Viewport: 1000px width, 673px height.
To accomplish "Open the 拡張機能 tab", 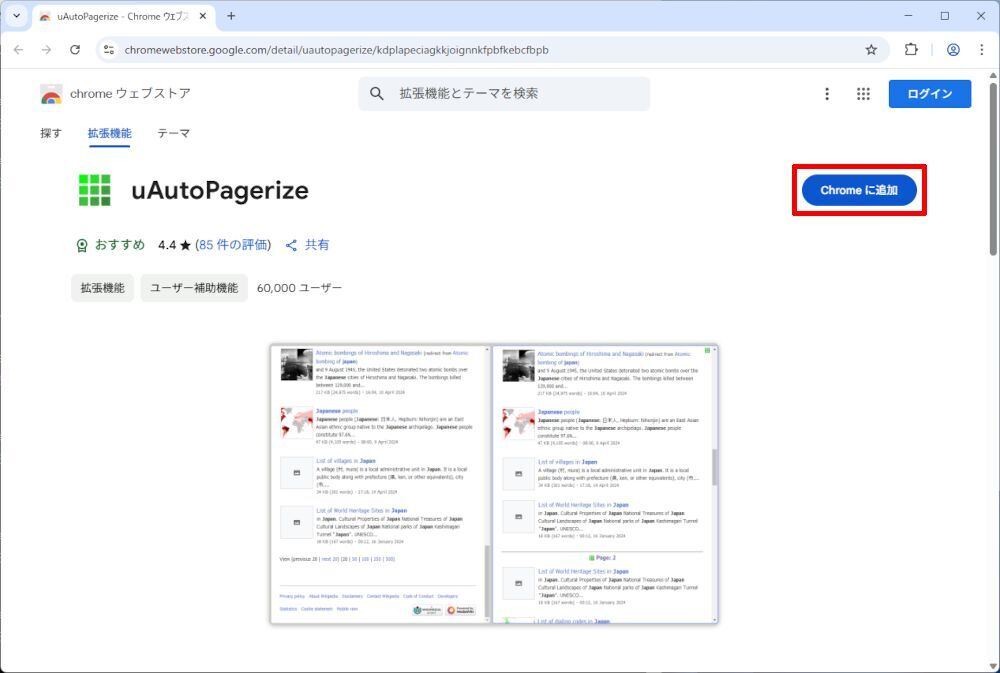I will [x=110, y=133].
